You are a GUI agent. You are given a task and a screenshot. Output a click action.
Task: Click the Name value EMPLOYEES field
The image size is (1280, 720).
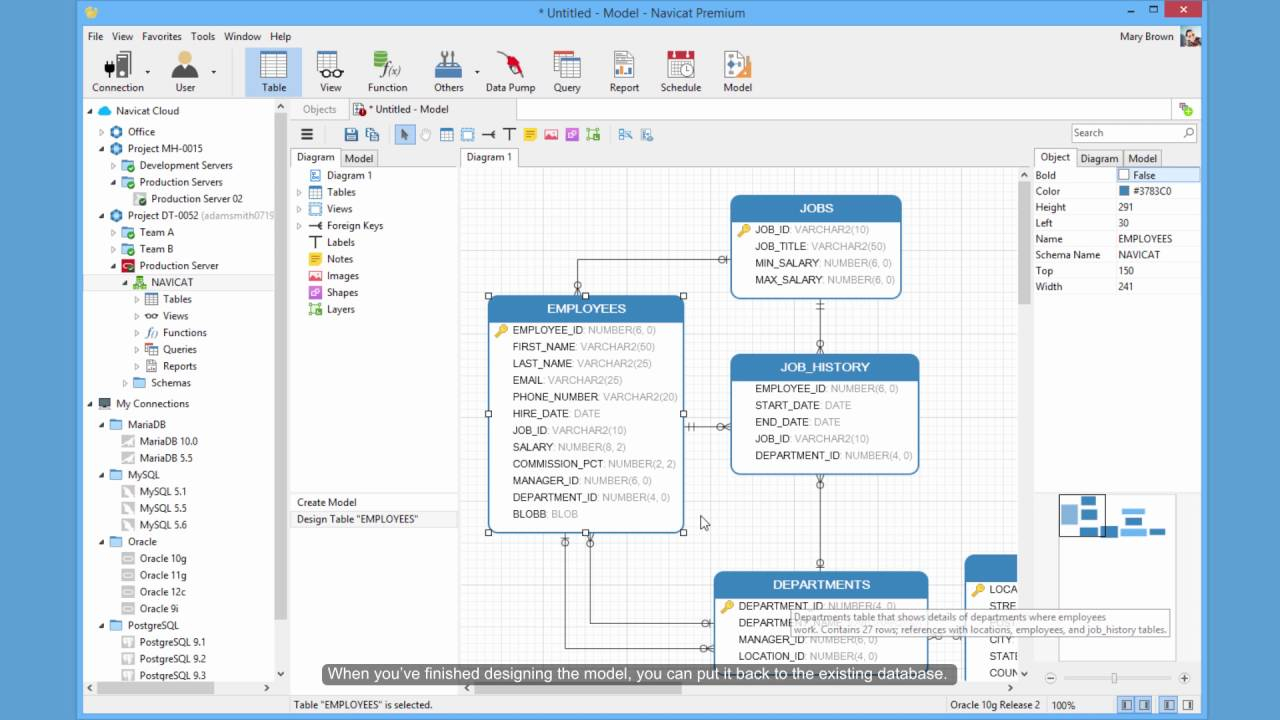1157,239
